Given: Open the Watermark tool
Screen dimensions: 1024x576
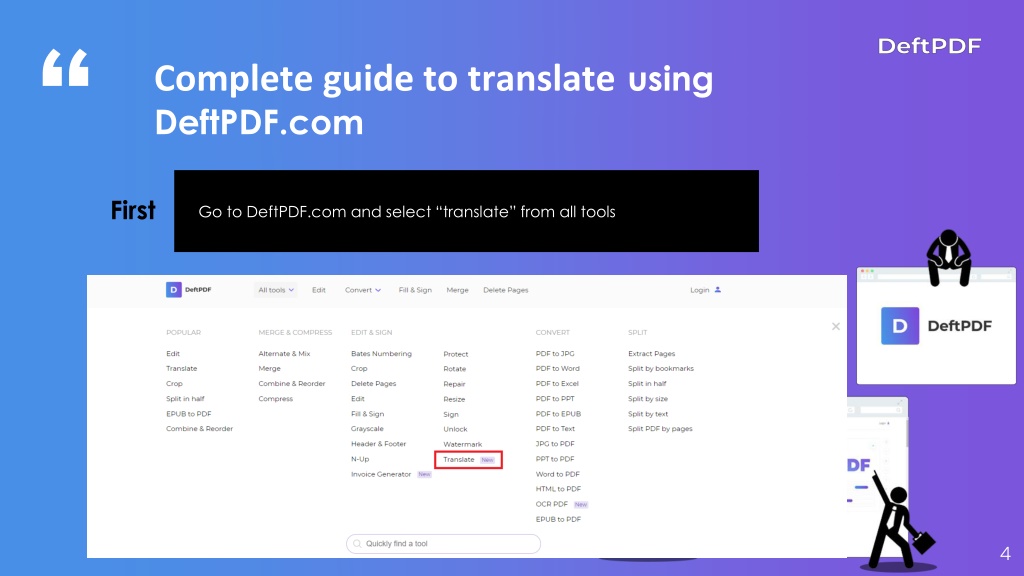Looking at the screenshot, I should pyautogui.click(x=462, y=444).
